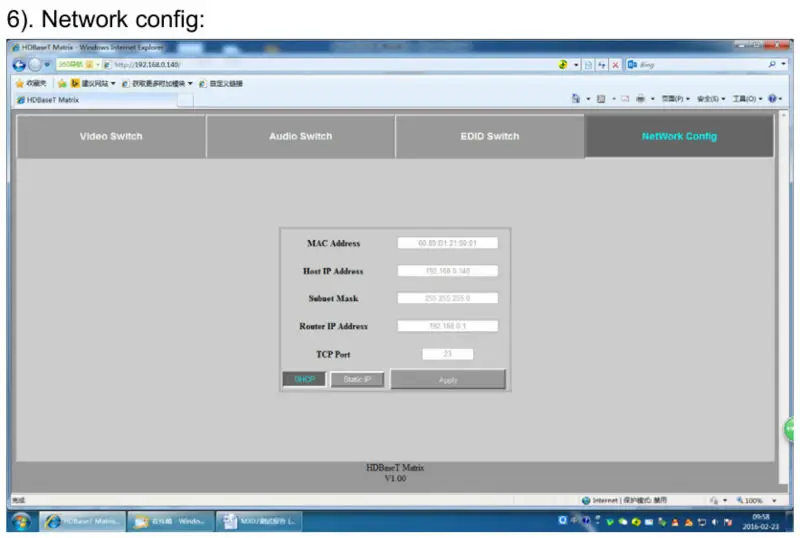Click the Apply button
The width and height of the screenshot is (800, 538).
[x=448, y=380]
